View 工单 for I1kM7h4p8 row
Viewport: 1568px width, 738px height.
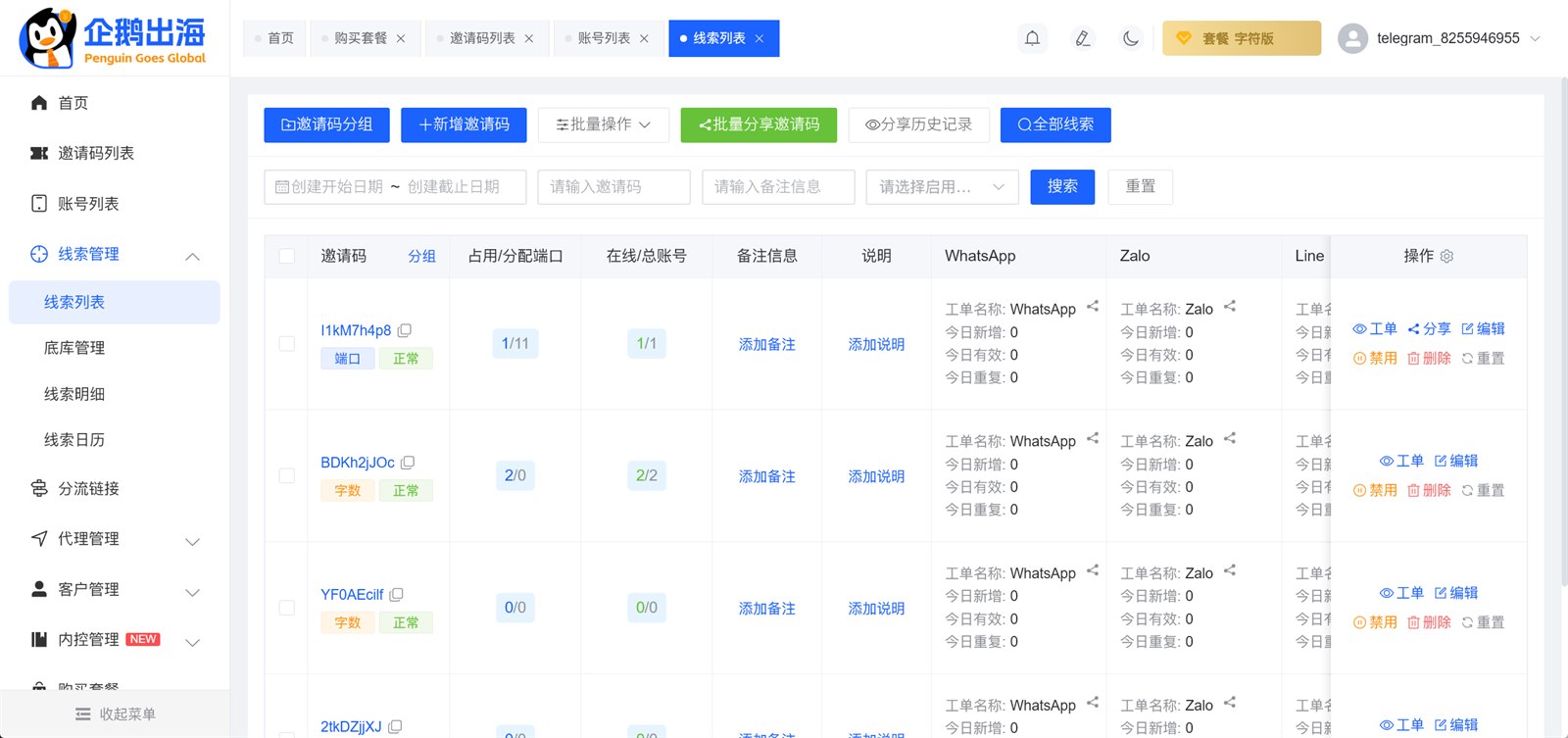point(1375,328)
